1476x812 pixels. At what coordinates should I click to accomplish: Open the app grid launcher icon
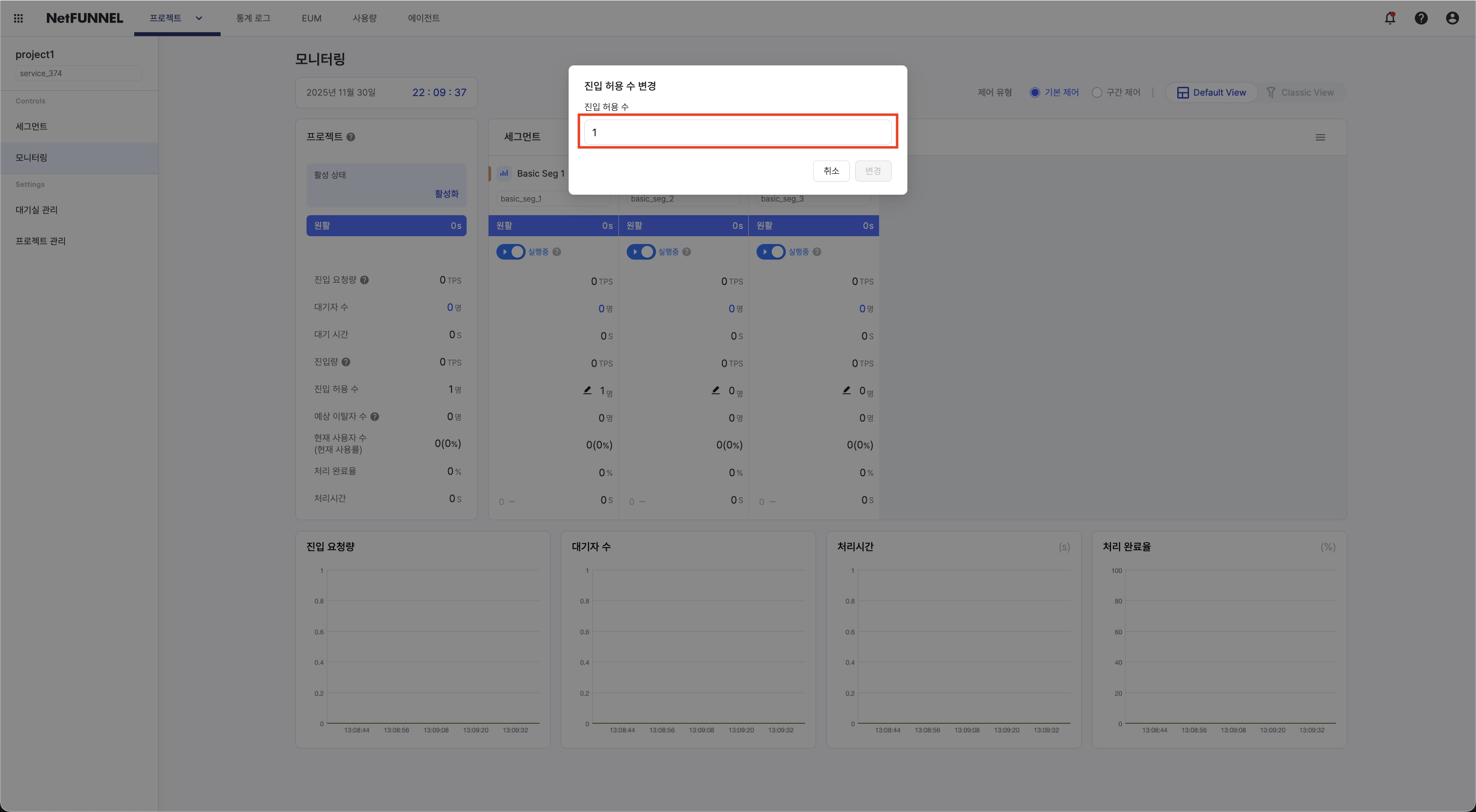18,18
